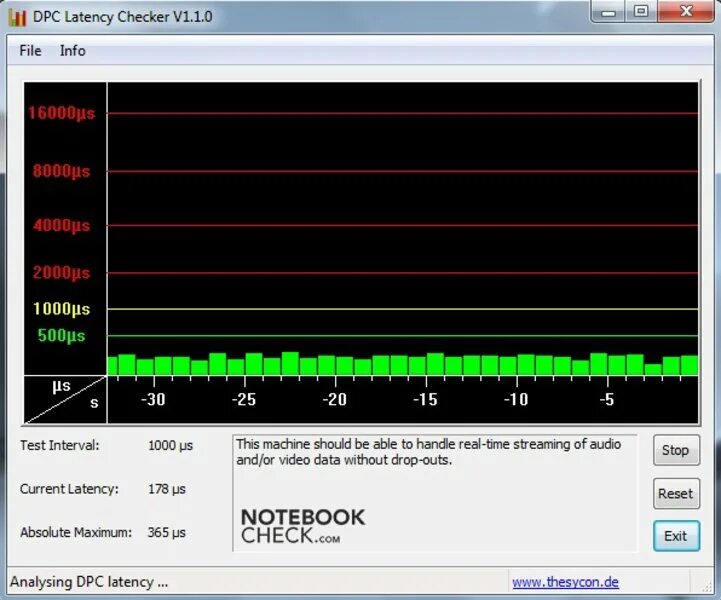This screenshot has height=600, width=721.
Task: Select the 2000µs axis label
Action: [x=62, y=273]
